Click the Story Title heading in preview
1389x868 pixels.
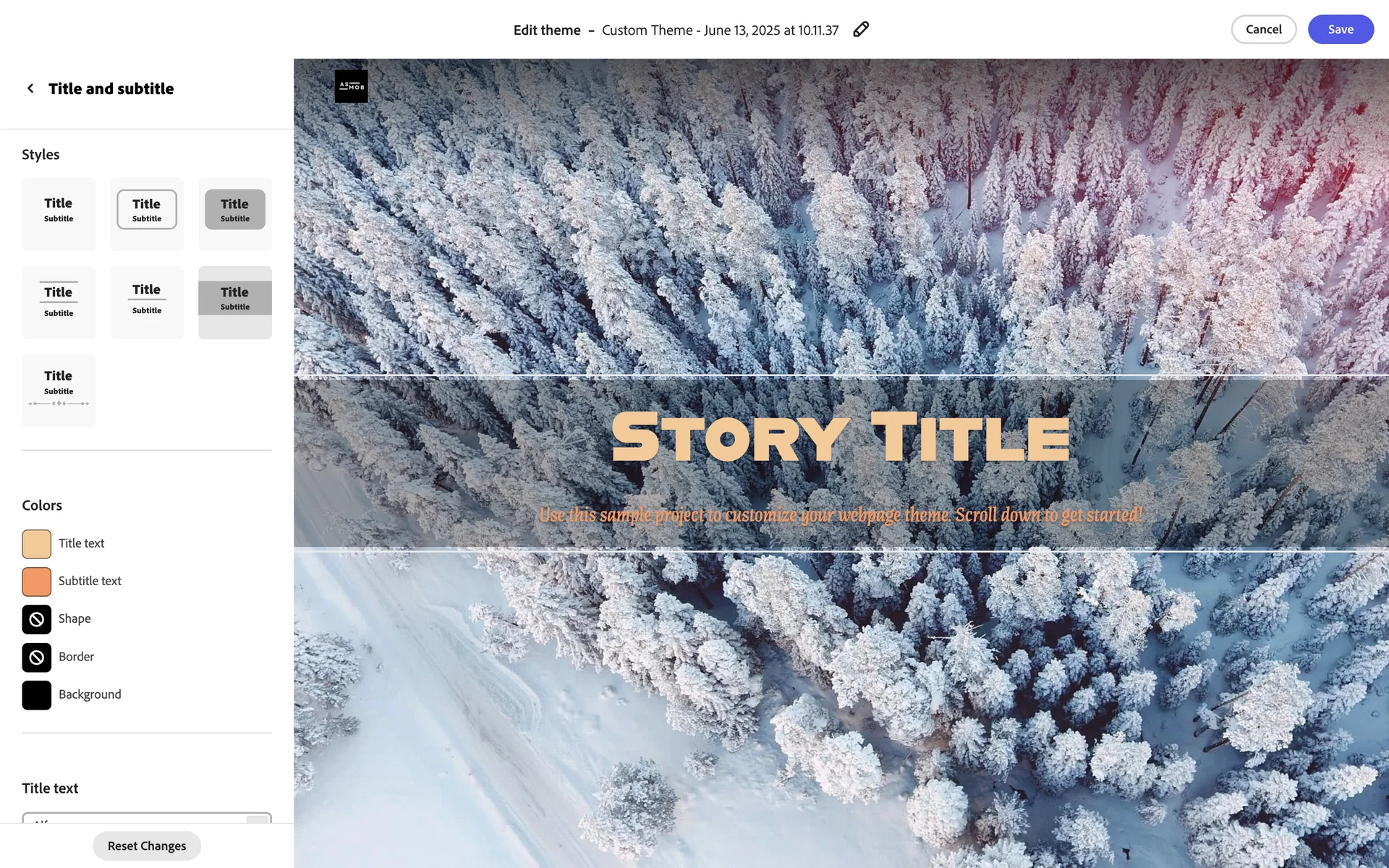pyautogui.click(x=841, y=437)
